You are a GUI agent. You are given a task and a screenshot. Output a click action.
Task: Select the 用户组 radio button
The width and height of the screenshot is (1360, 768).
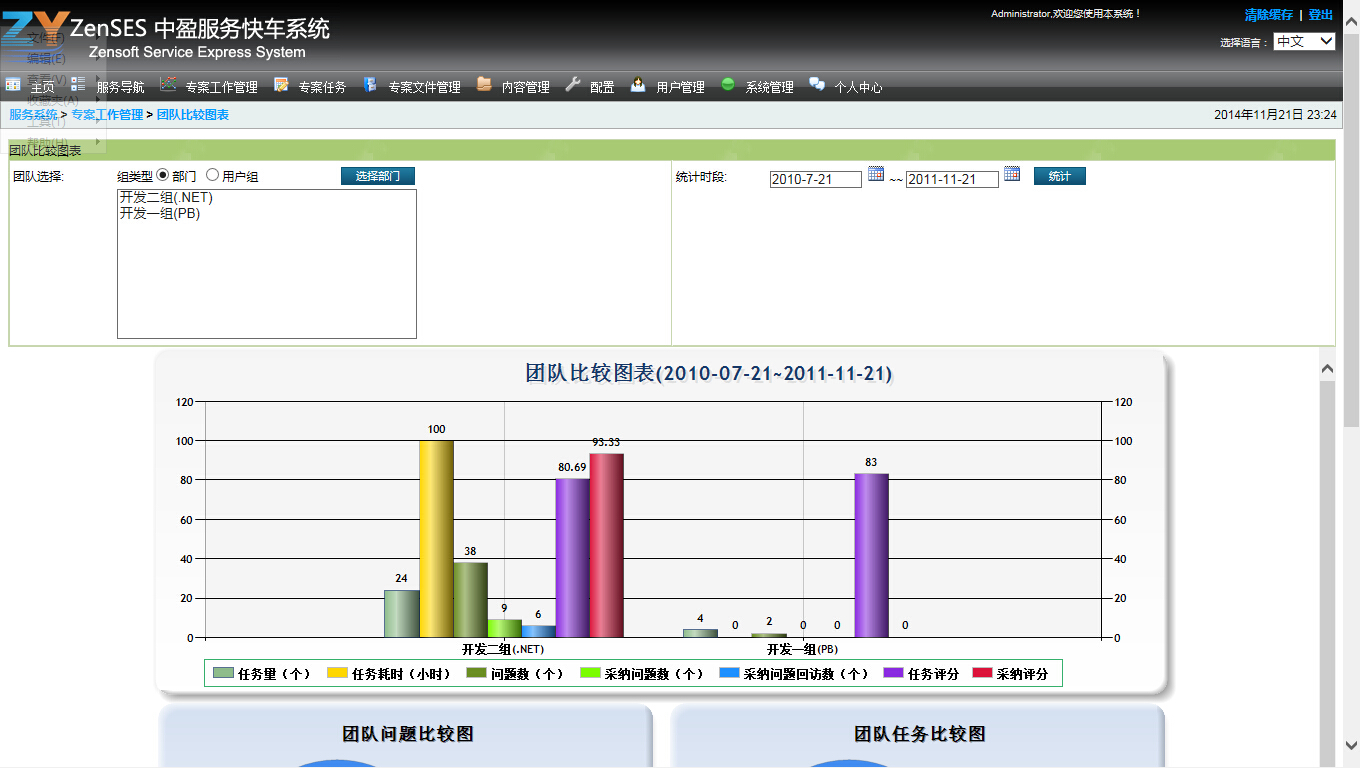tap(212, 176)
